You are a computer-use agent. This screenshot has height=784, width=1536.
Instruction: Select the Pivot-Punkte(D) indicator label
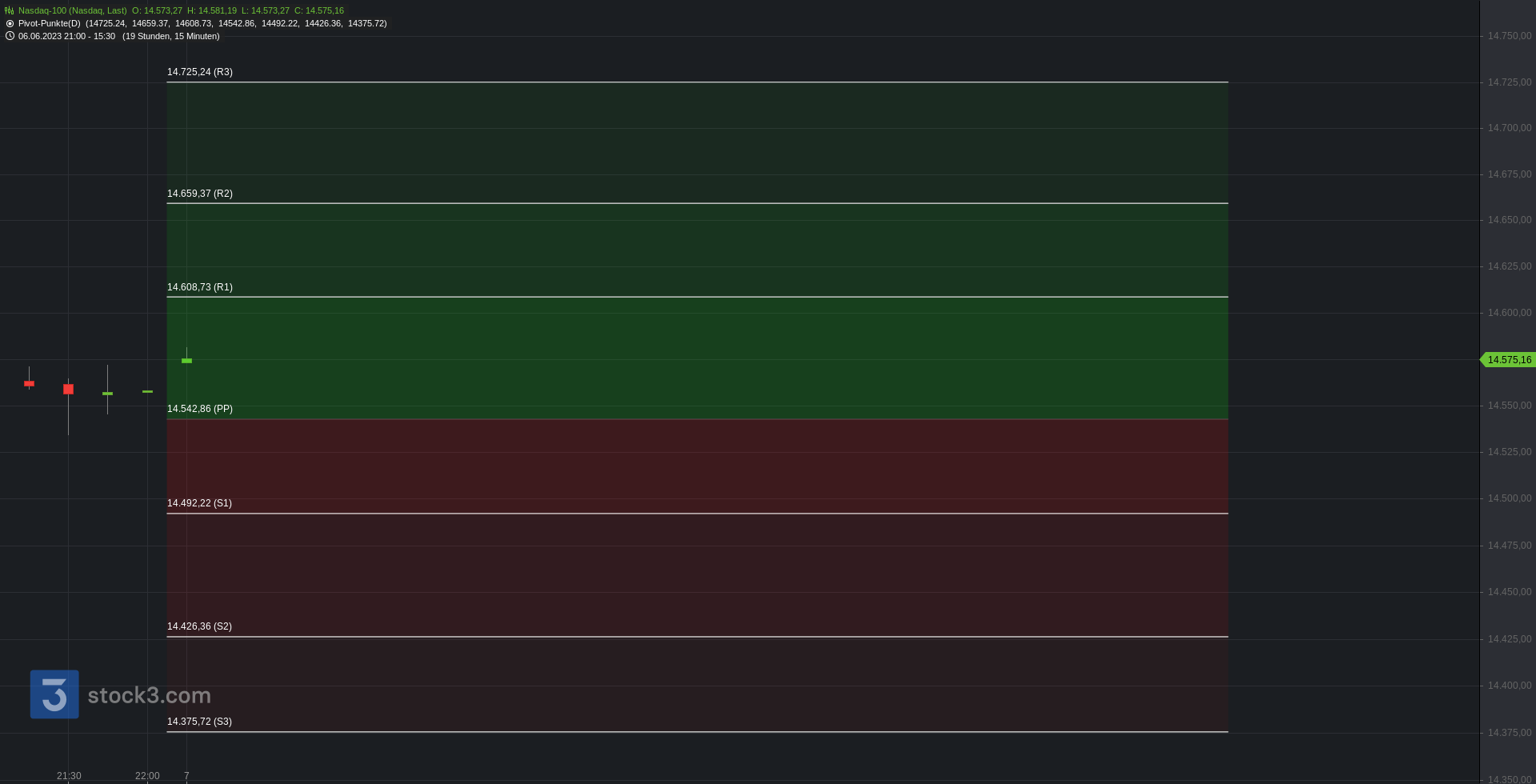(50, 23)
